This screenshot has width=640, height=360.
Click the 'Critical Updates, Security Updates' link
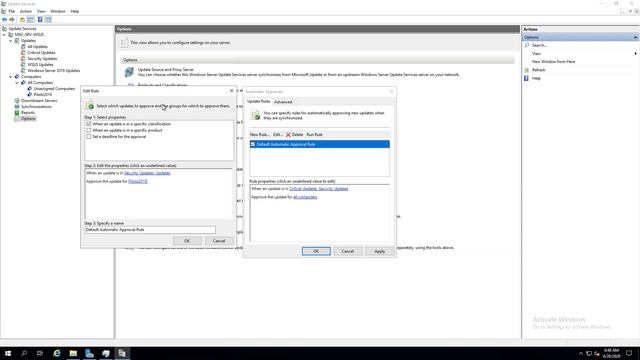tap(319, 189)
